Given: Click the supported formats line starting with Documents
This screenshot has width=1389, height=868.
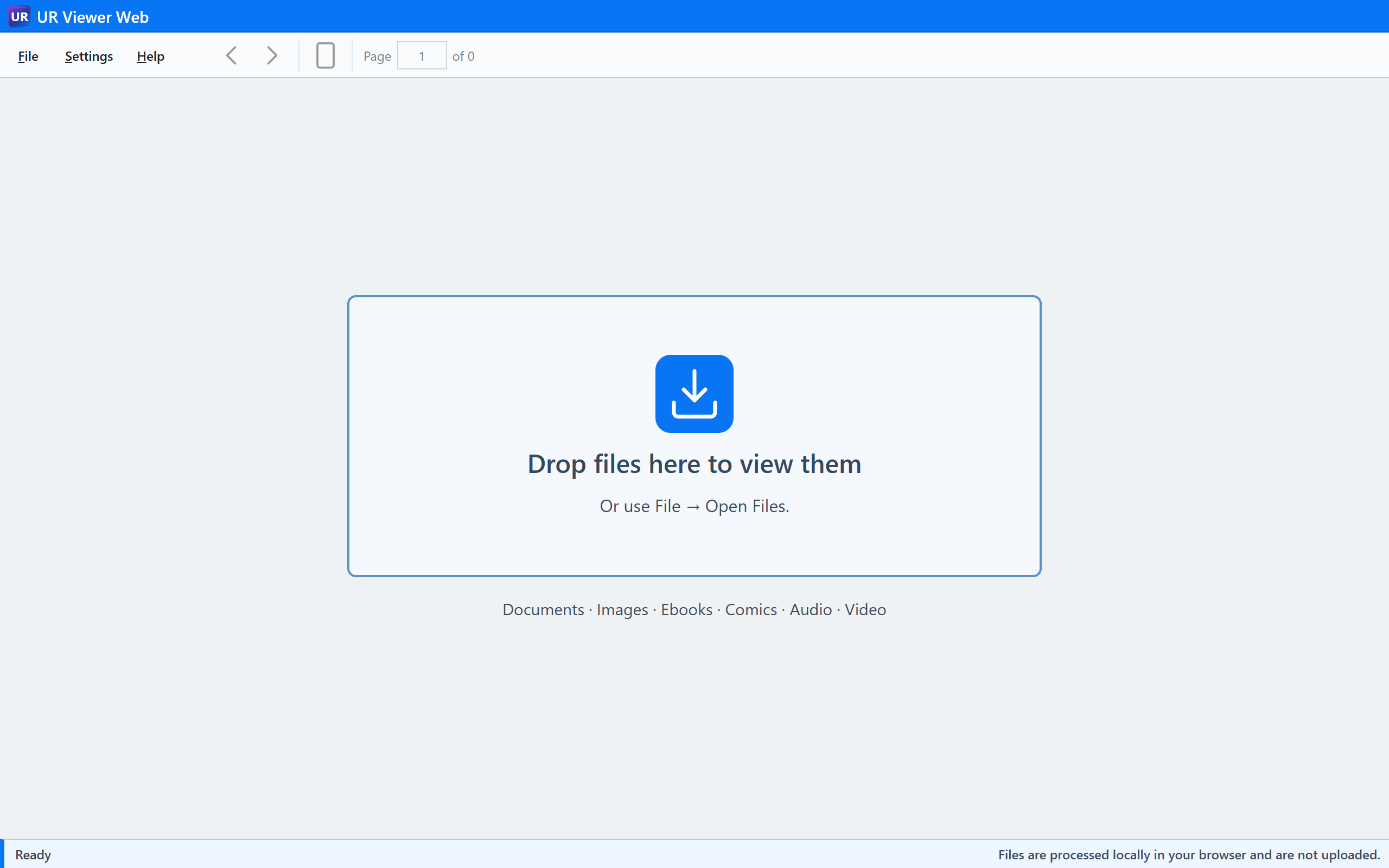Looking at the screenshot, I should (x=694, y=610).
